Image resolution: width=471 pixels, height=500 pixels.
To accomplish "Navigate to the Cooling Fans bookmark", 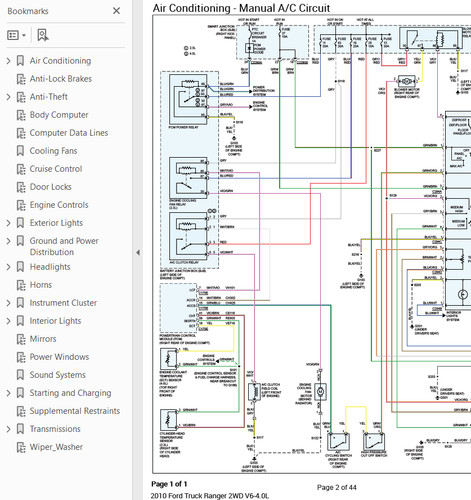I will [x=53, y=151].
